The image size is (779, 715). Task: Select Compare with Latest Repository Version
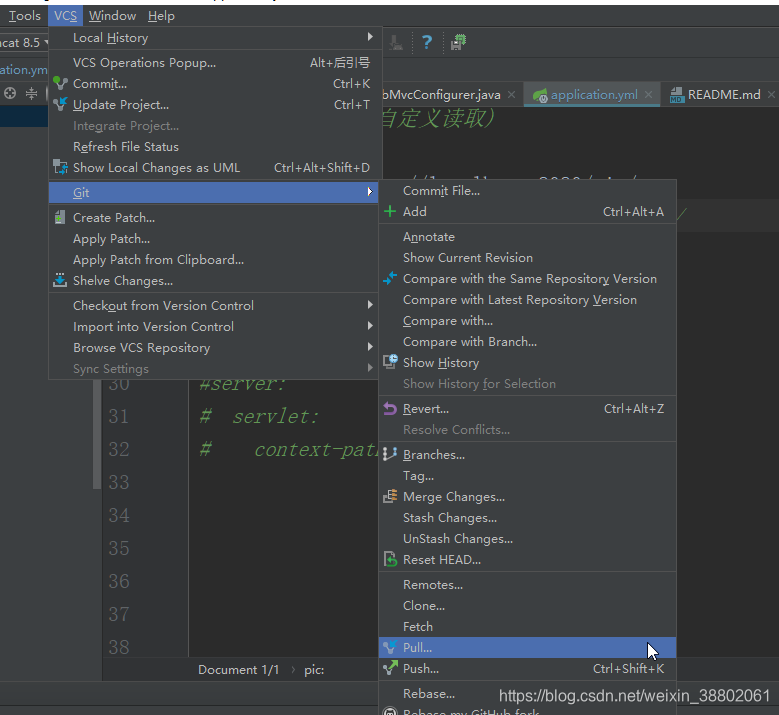(527, 300)
